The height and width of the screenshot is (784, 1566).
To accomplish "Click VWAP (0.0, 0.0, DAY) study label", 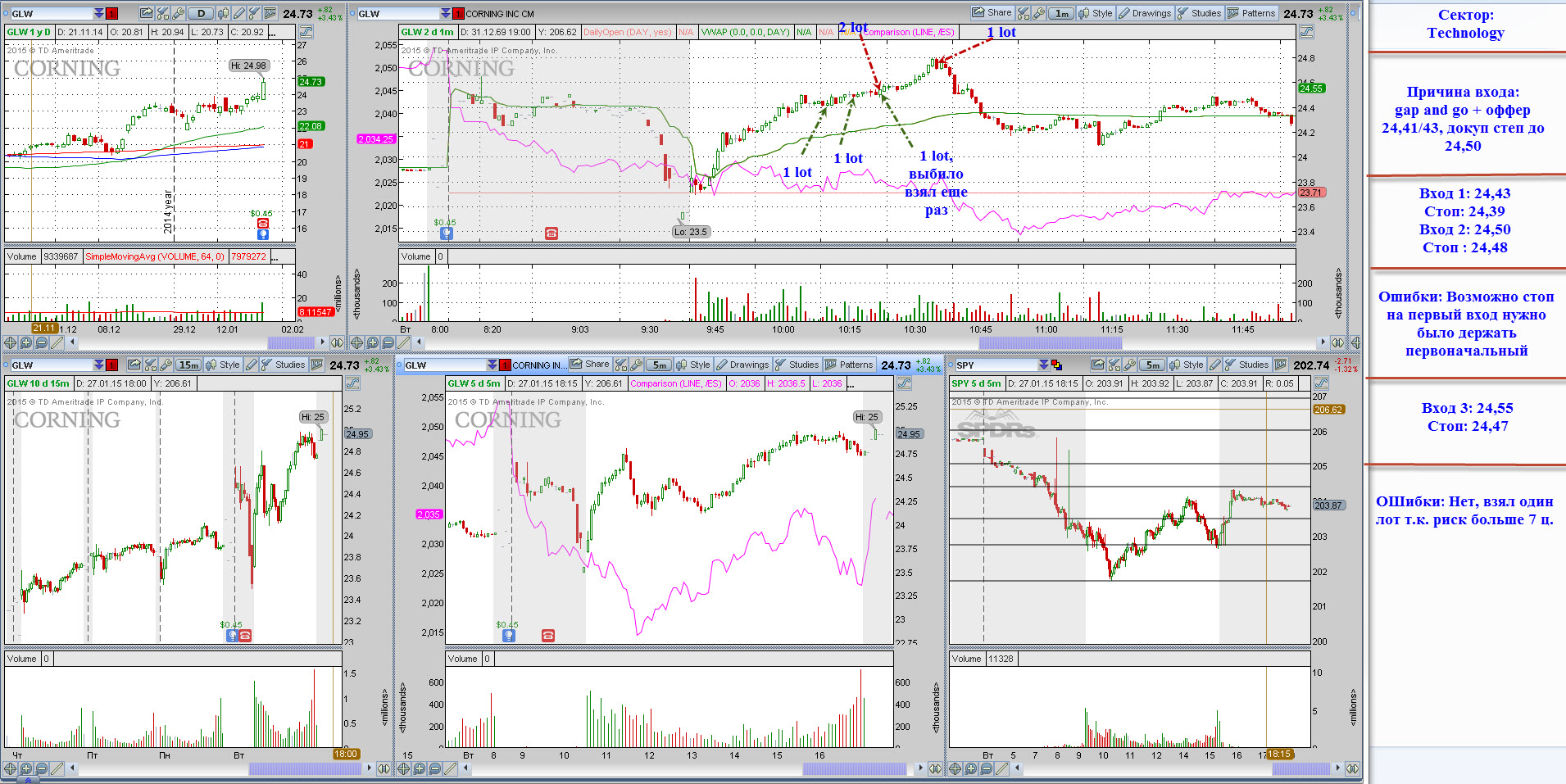I will [745, 32].
